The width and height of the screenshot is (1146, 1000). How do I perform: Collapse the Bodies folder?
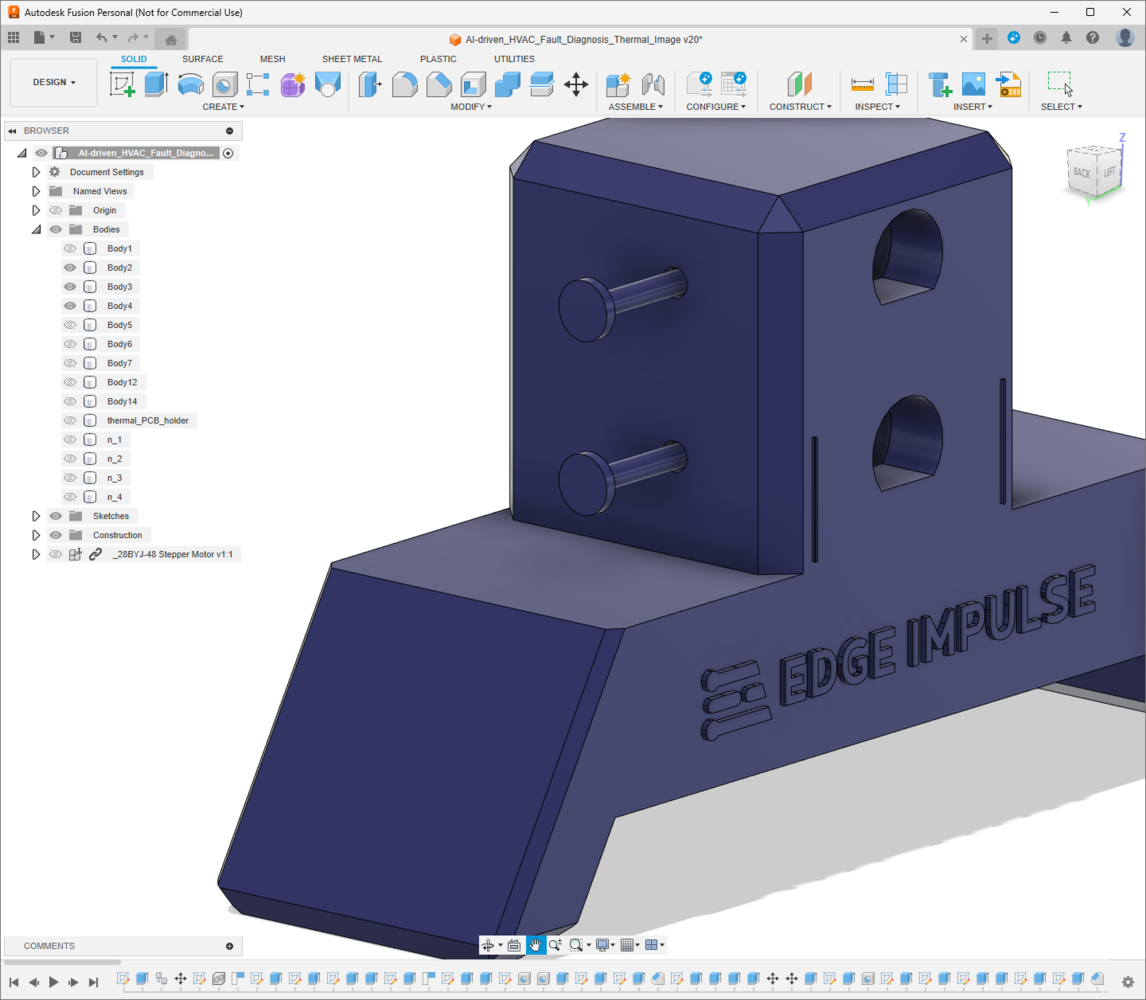pos(36,230)
